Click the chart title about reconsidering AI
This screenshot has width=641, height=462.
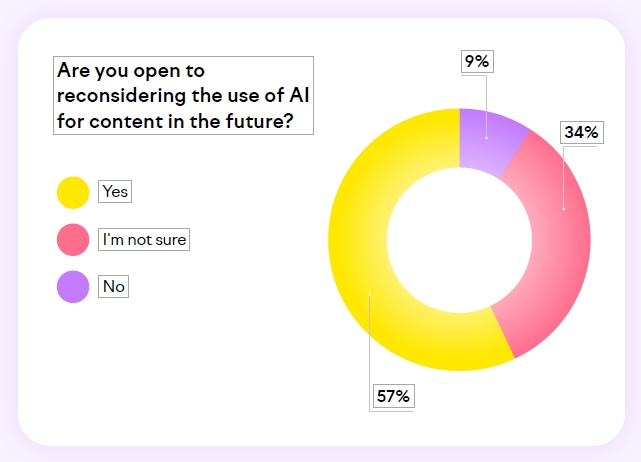(x=183, y=95)
